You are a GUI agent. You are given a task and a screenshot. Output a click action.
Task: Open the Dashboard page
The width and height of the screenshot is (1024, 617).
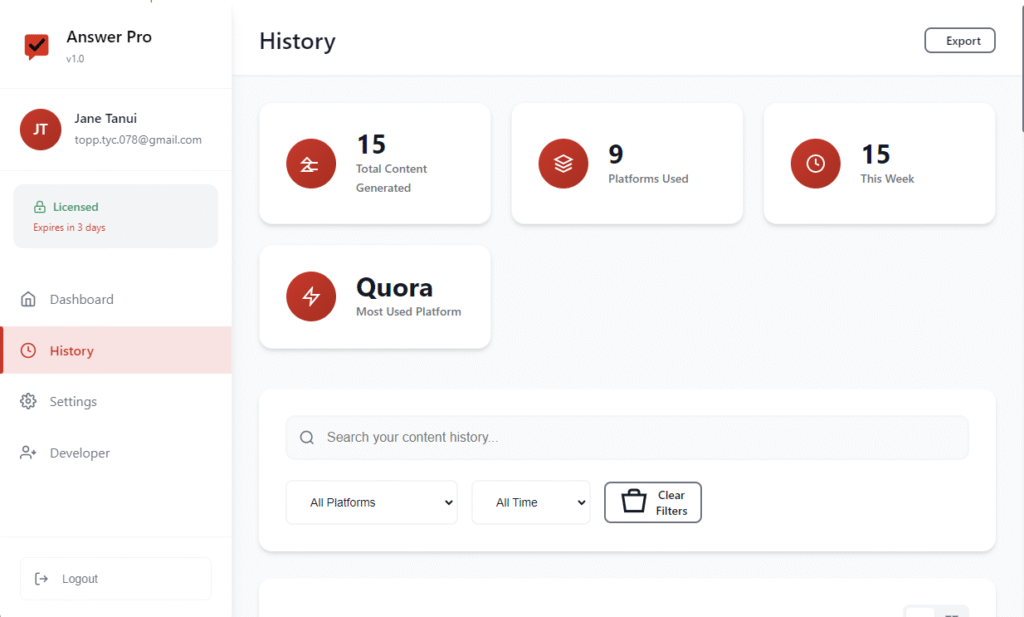116,299
